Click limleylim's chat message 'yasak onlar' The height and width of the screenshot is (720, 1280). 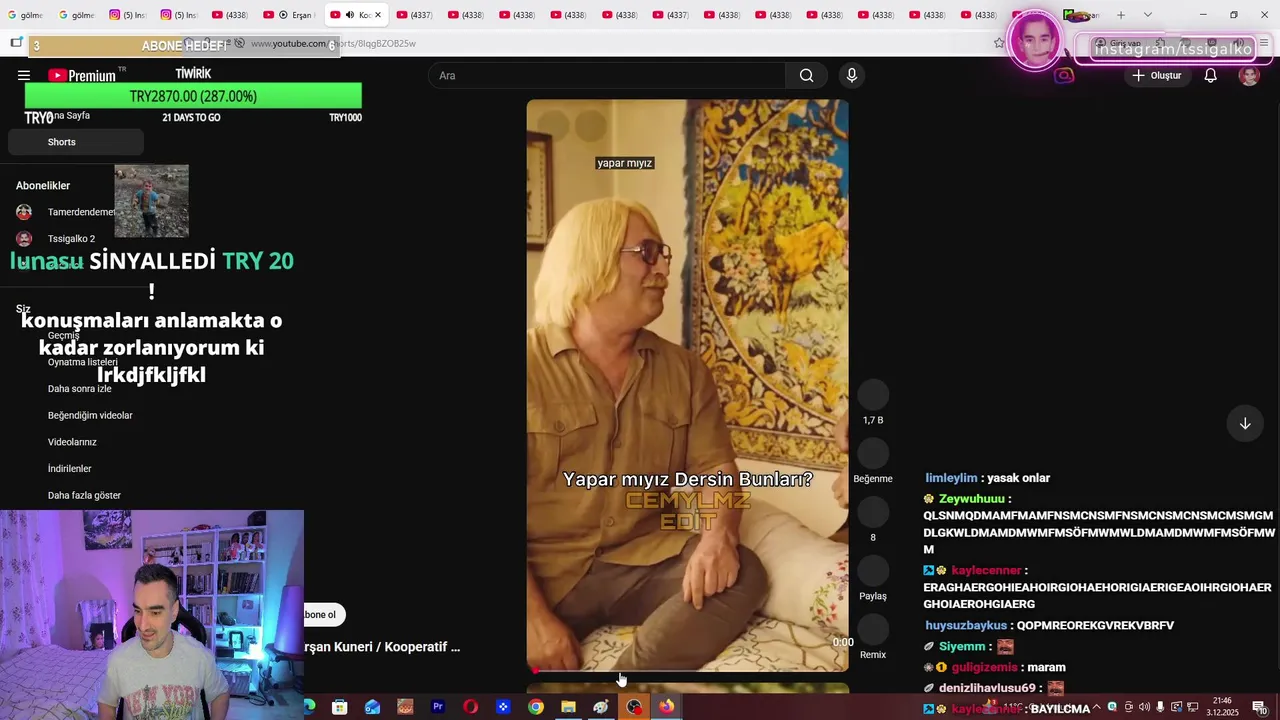1018,478
